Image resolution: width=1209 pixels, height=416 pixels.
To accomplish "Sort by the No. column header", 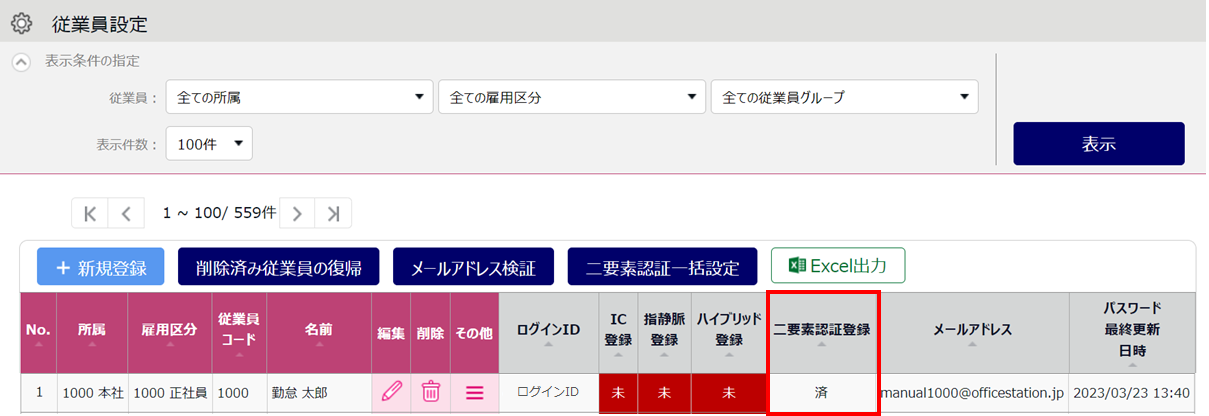I will [39, 333].
